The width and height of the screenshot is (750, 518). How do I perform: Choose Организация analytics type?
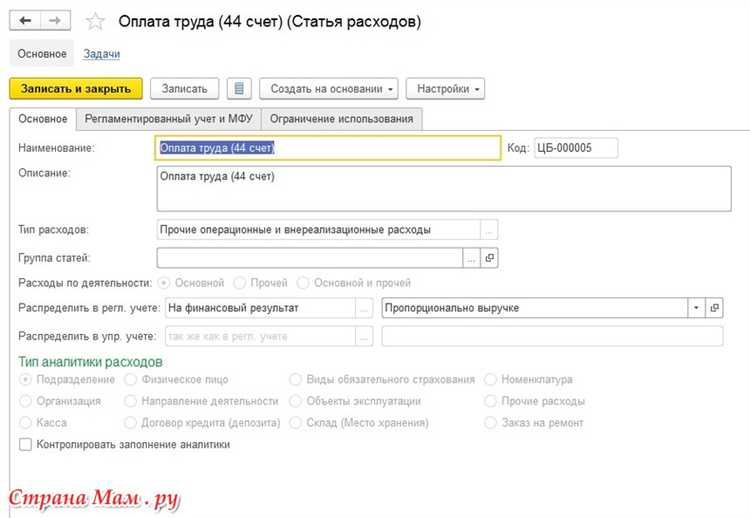[25, 401]
